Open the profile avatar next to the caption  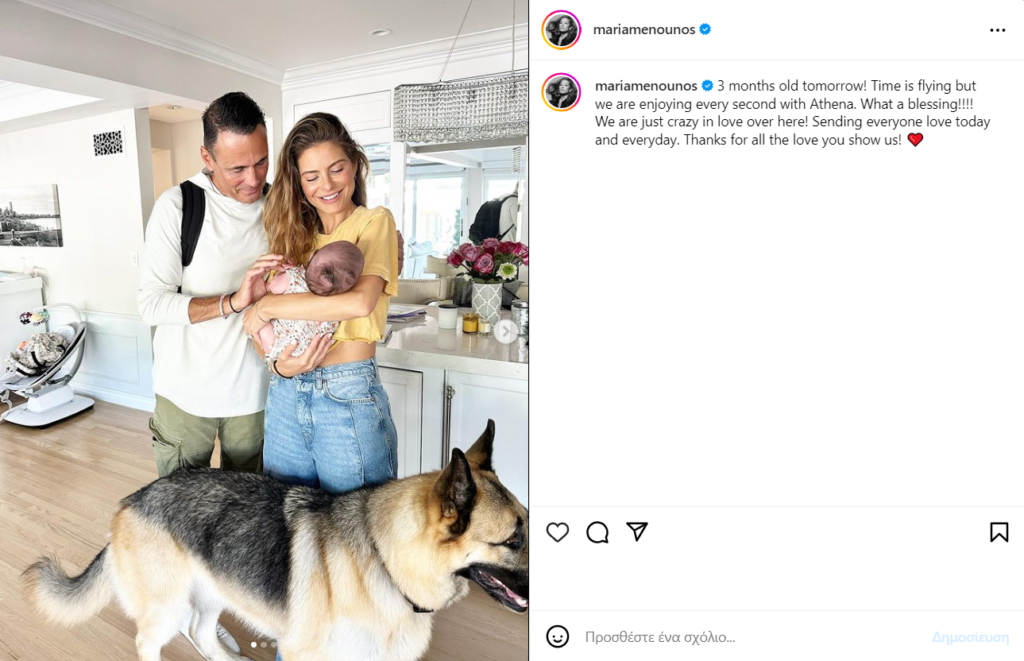point(561,92)
